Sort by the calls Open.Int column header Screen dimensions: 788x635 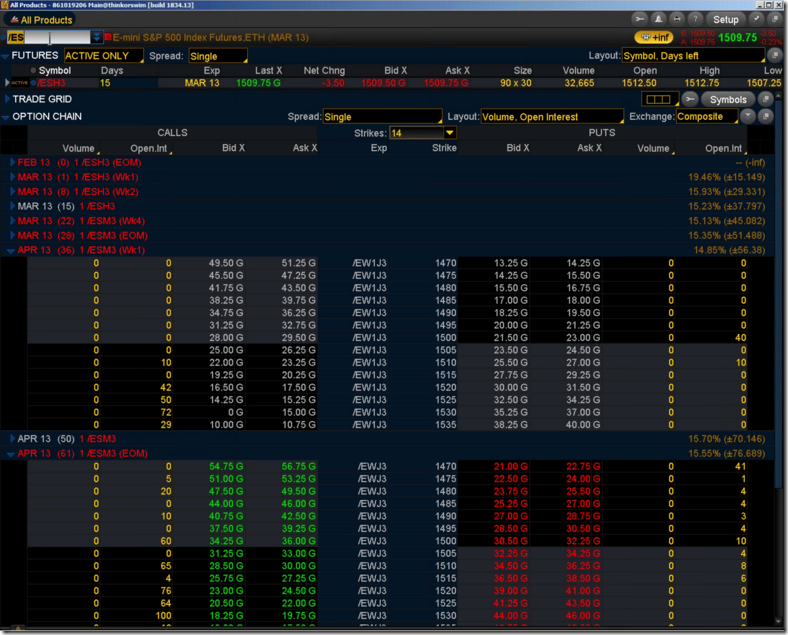coord(149,148)
